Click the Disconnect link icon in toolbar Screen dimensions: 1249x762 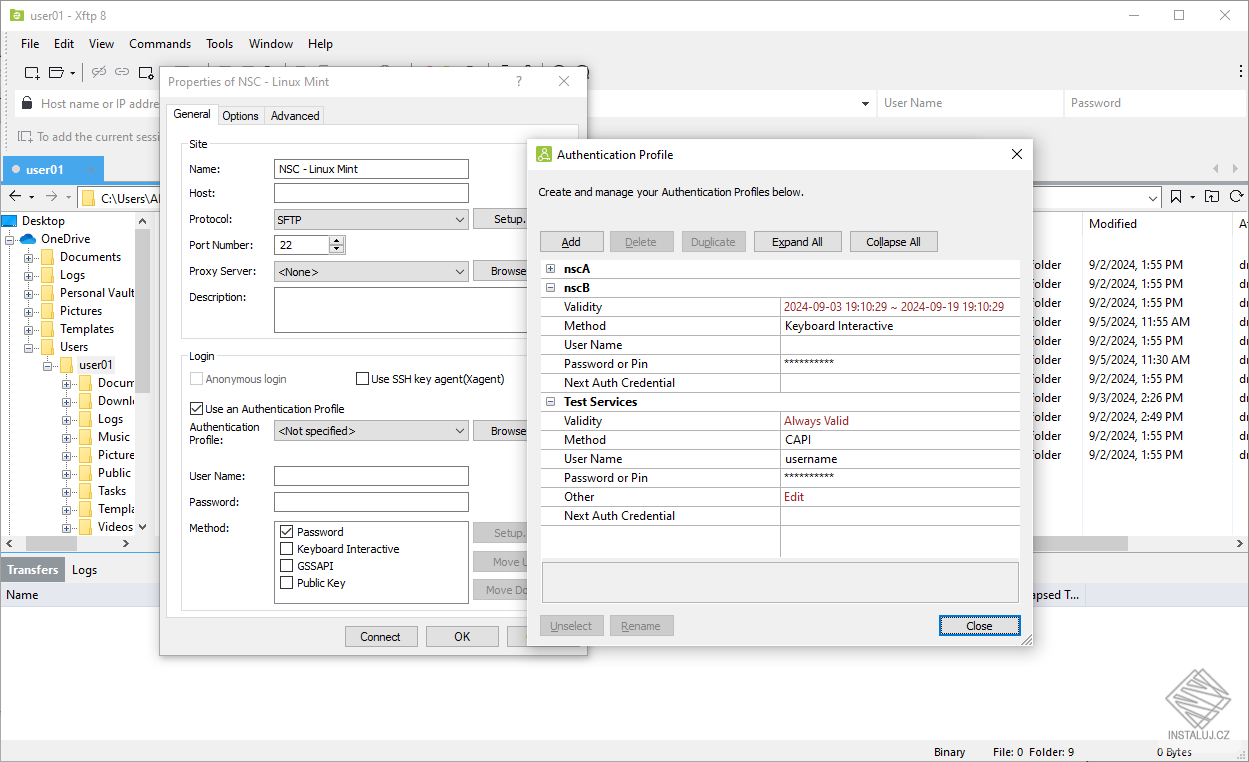[99, 72]
